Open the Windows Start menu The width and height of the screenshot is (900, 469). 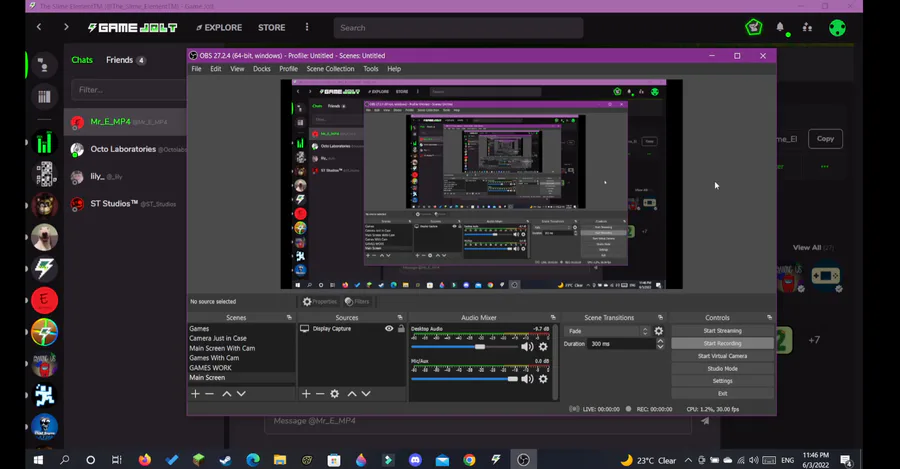38,460
